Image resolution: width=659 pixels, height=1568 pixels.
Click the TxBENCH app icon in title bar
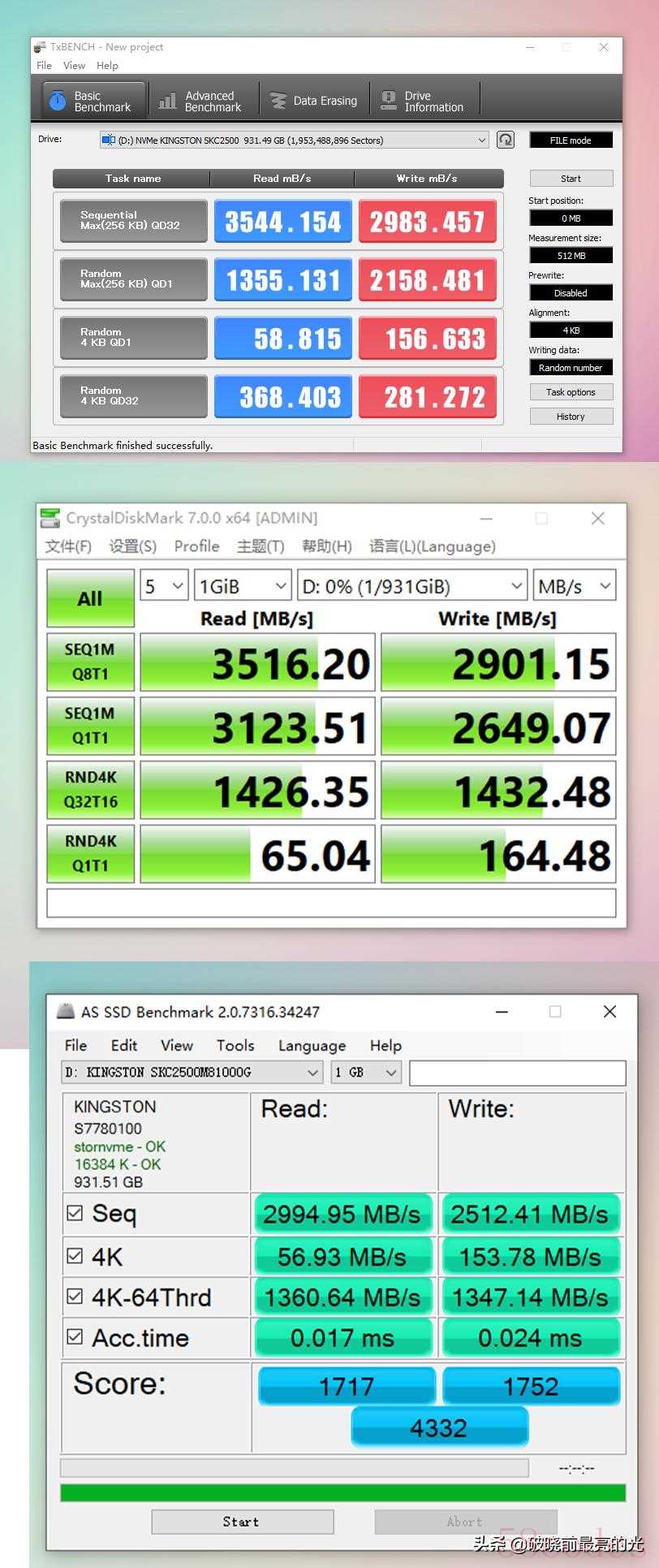[40, 47]
